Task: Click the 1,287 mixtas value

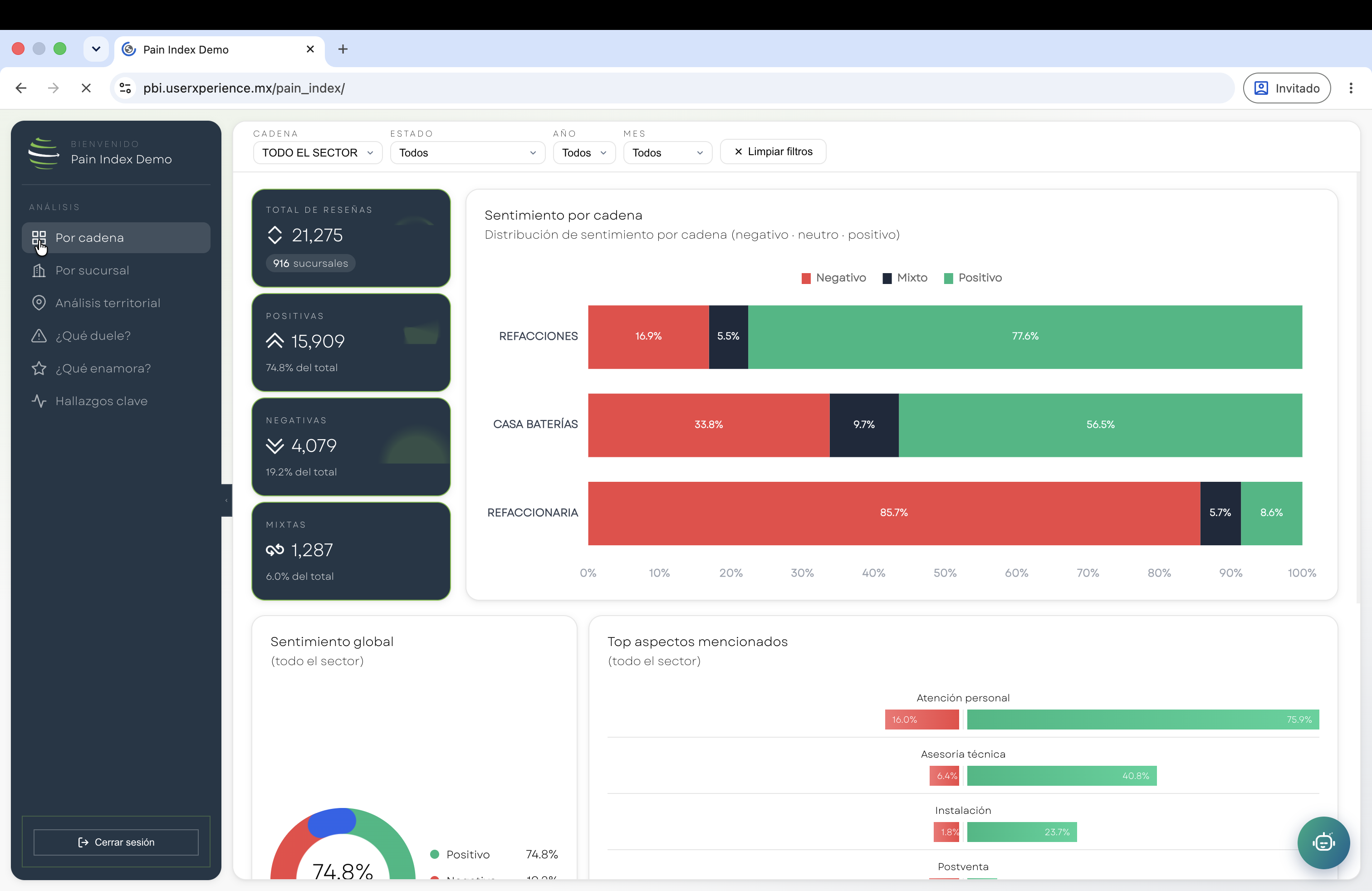Action: 312,550
